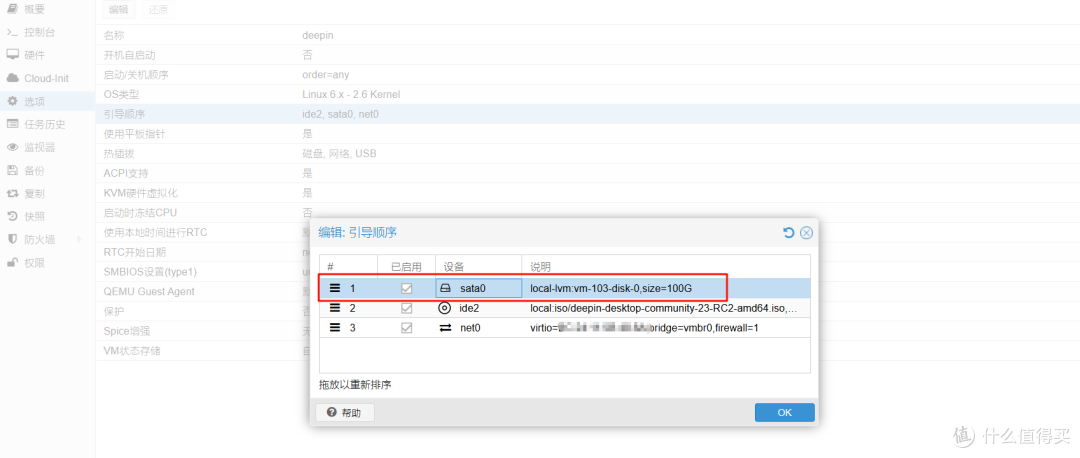The image size is (1080, 458).
Task: Click the 快照 history clock icon
Action: [12, 216]
